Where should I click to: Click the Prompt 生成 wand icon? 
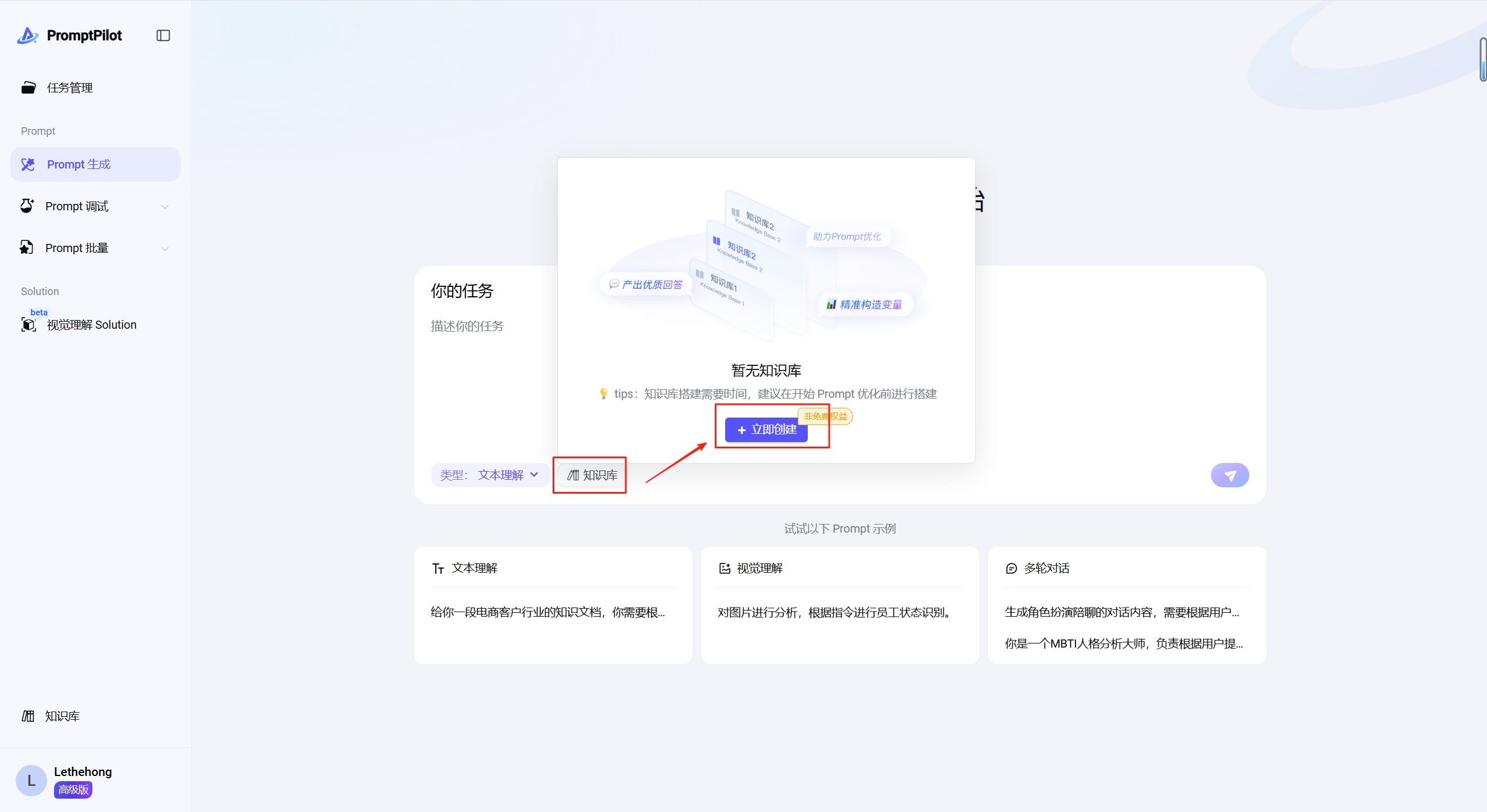pyautogui.click(x=28, y=164)
